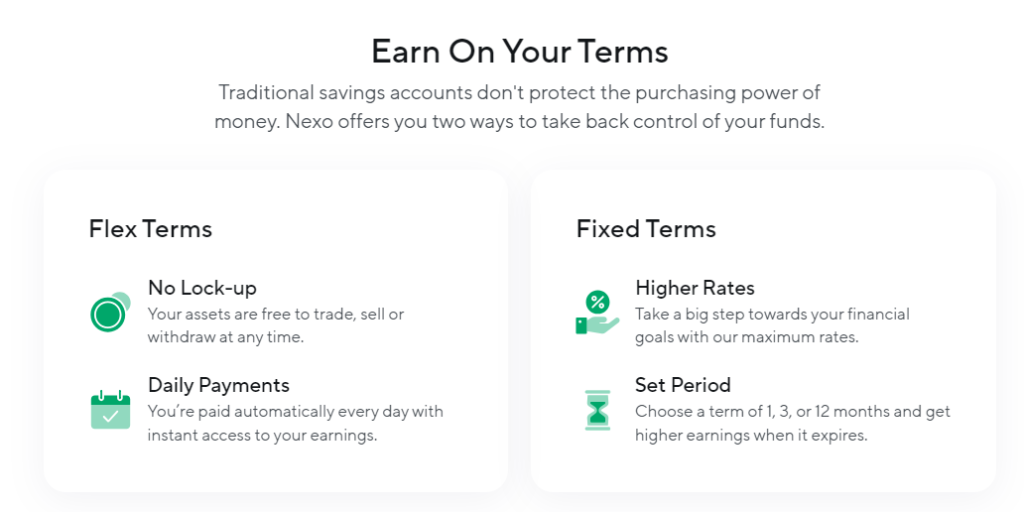Screen dimensions: 1024x512
Task: Select the Flex Terms heading
Action: (x=150, y=229)
